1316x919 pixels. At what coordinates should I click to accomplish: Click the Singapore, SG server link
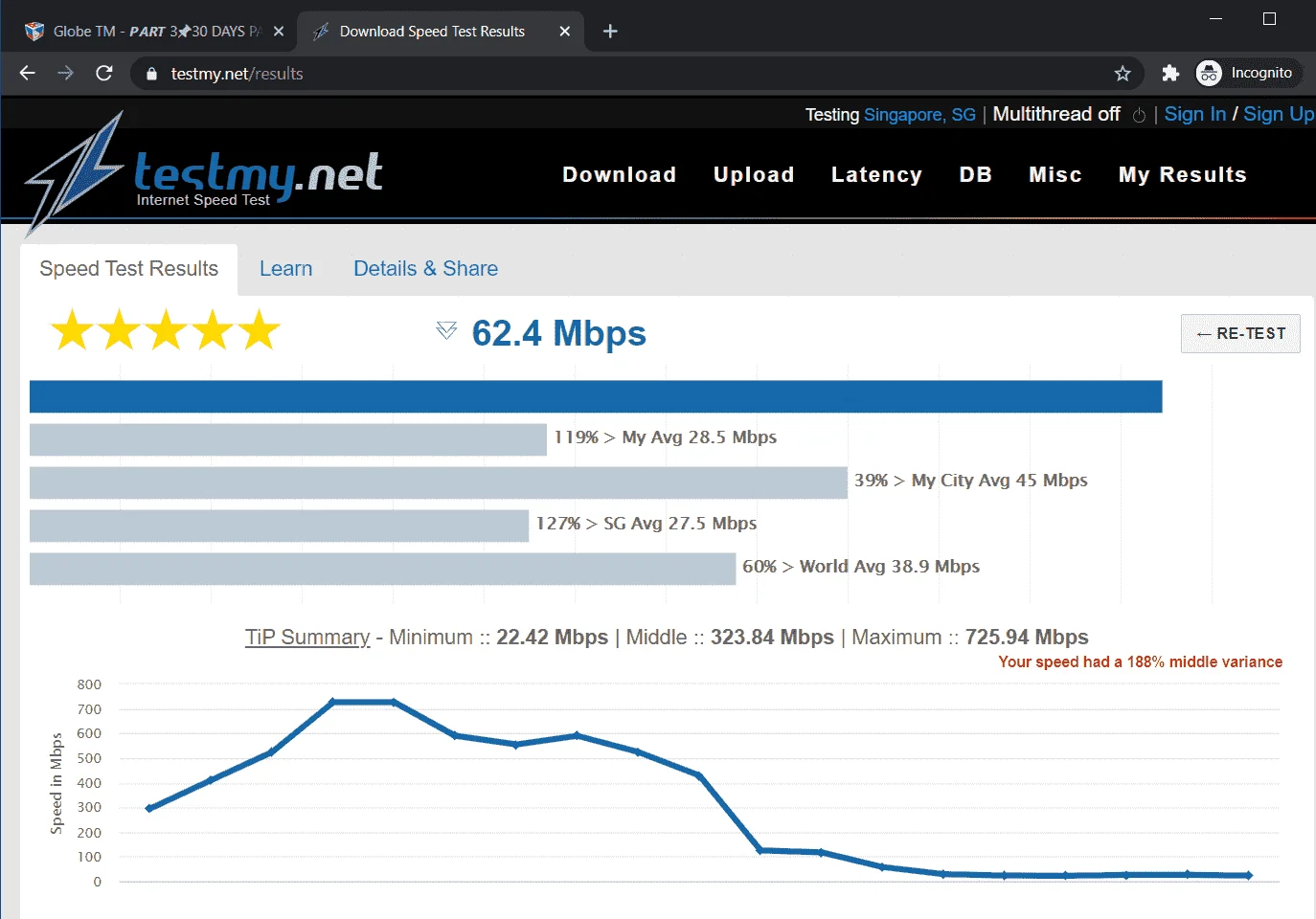coord(919,115)
